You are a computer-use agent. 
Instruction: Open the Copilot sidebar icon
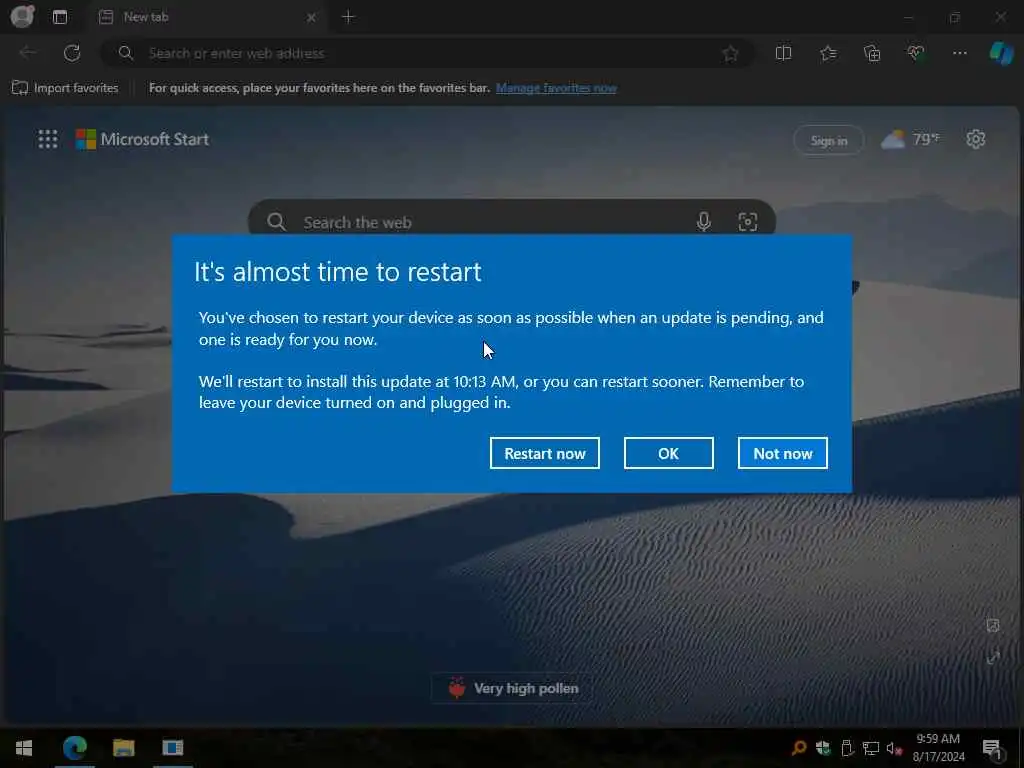1001,54
